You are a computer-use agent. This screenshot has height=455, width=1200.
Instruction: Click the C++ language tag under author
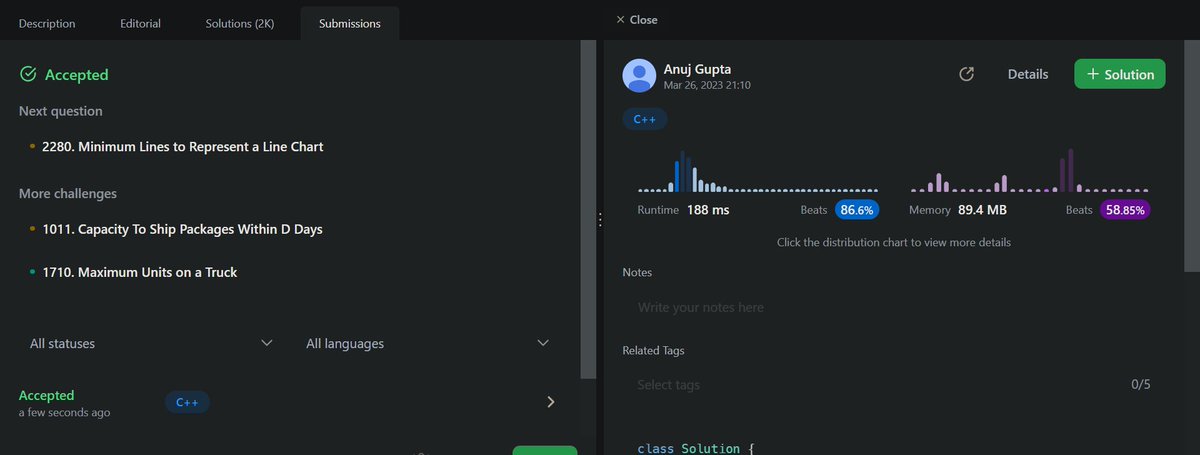coord(645,119)
